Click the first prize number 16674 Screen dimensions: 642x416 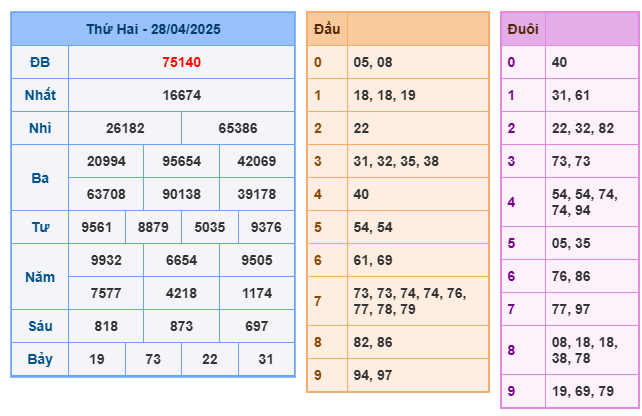[x=181, y=95]
